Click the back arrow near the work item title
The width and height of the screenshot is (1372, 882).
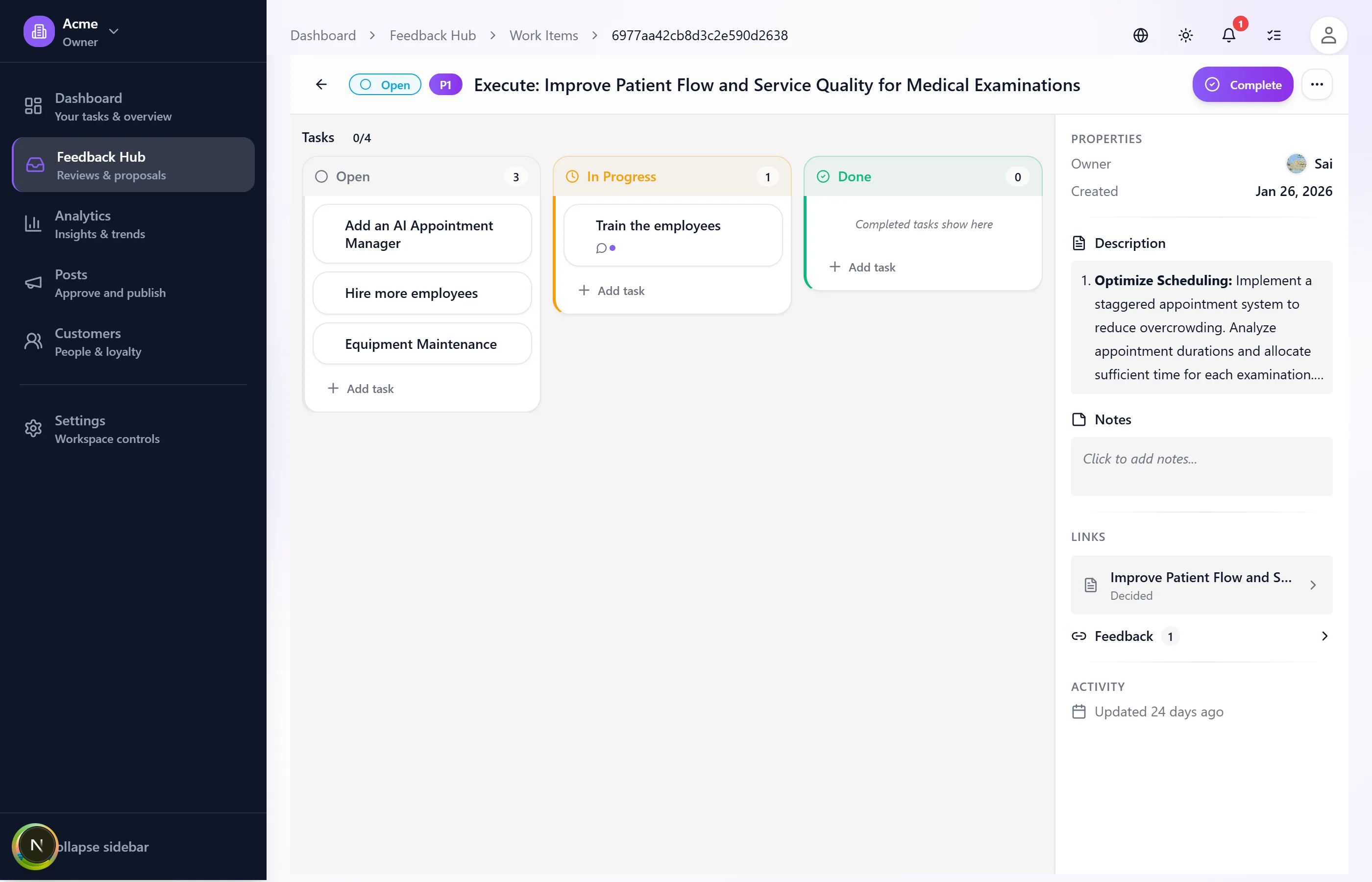[x=320, y=84]
